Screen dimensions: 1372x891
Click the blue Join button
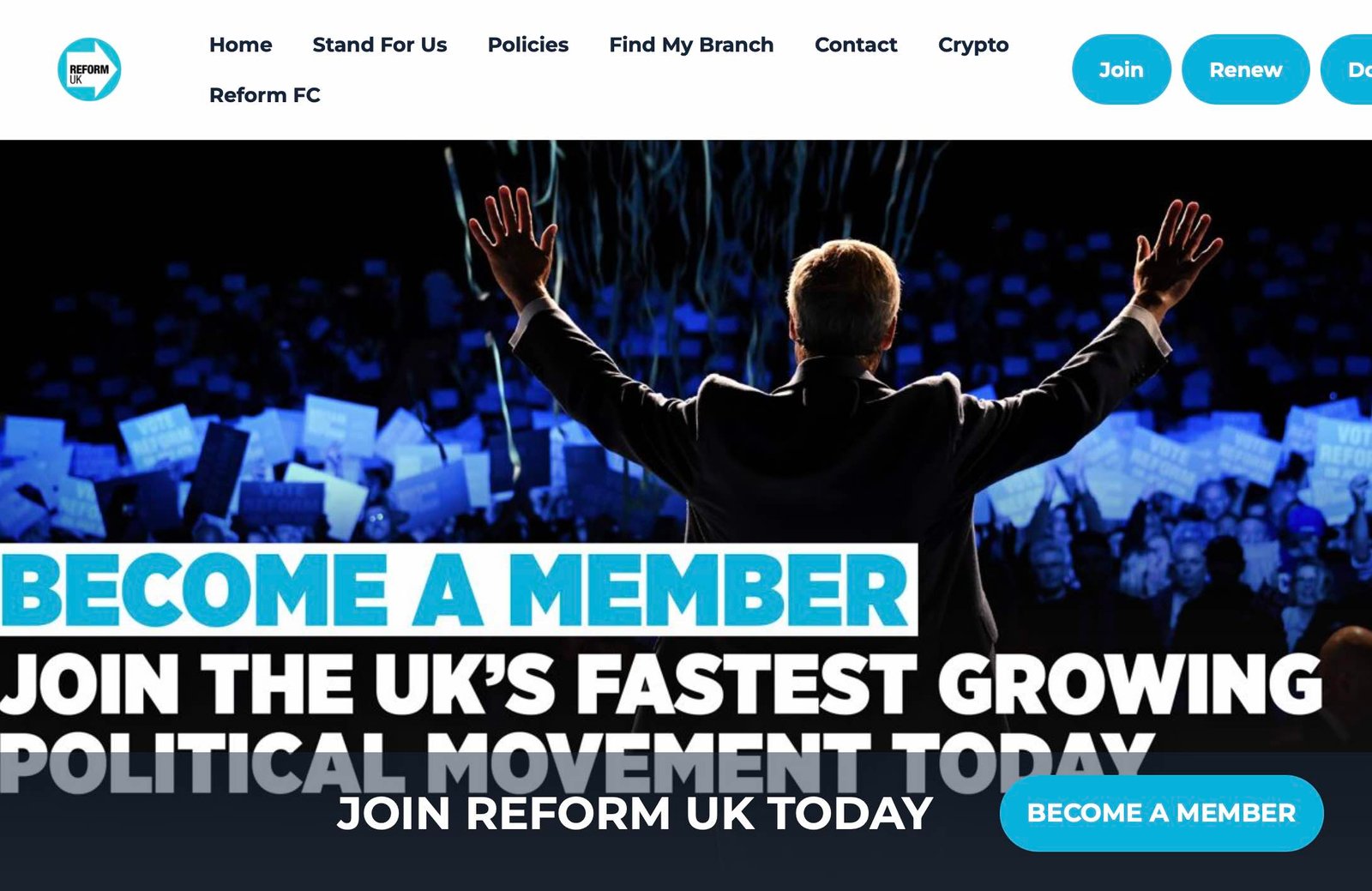(x=1121, y=69)
